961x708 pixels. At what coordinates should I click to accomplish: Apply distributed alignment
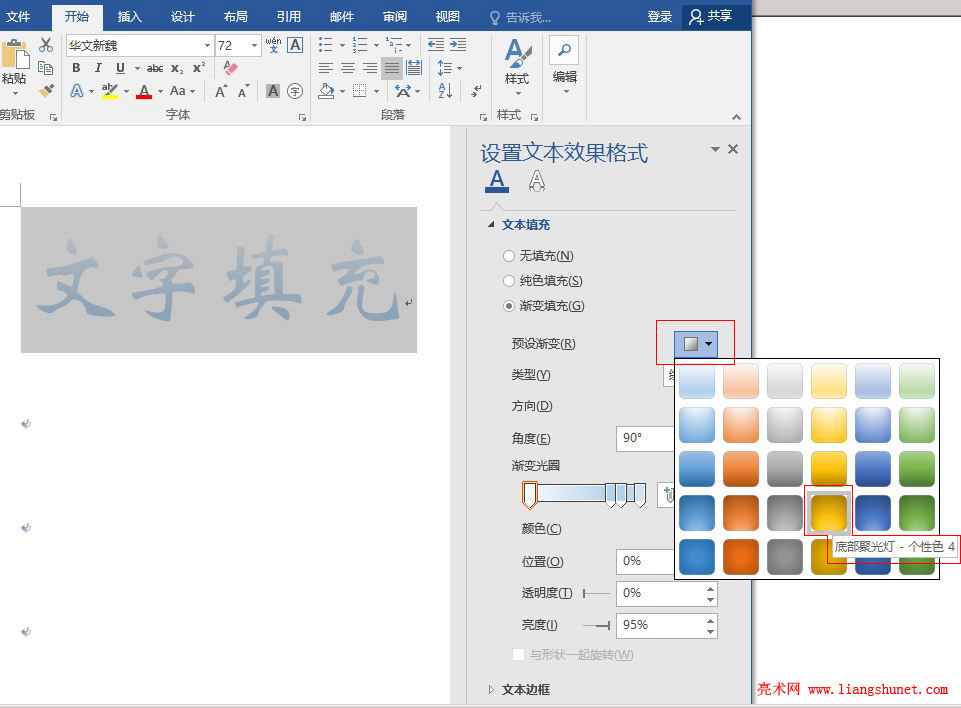414,68
